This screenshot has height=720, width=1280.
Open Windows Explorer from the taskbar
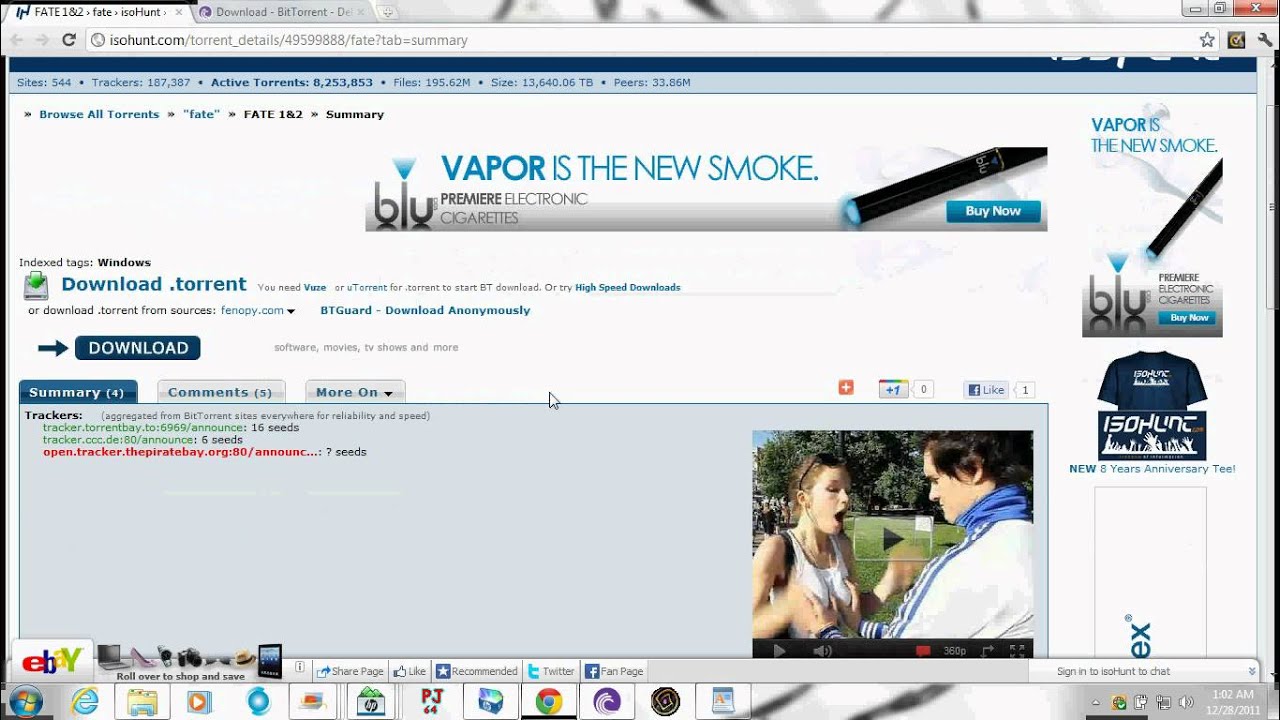(x=141, y=701)
